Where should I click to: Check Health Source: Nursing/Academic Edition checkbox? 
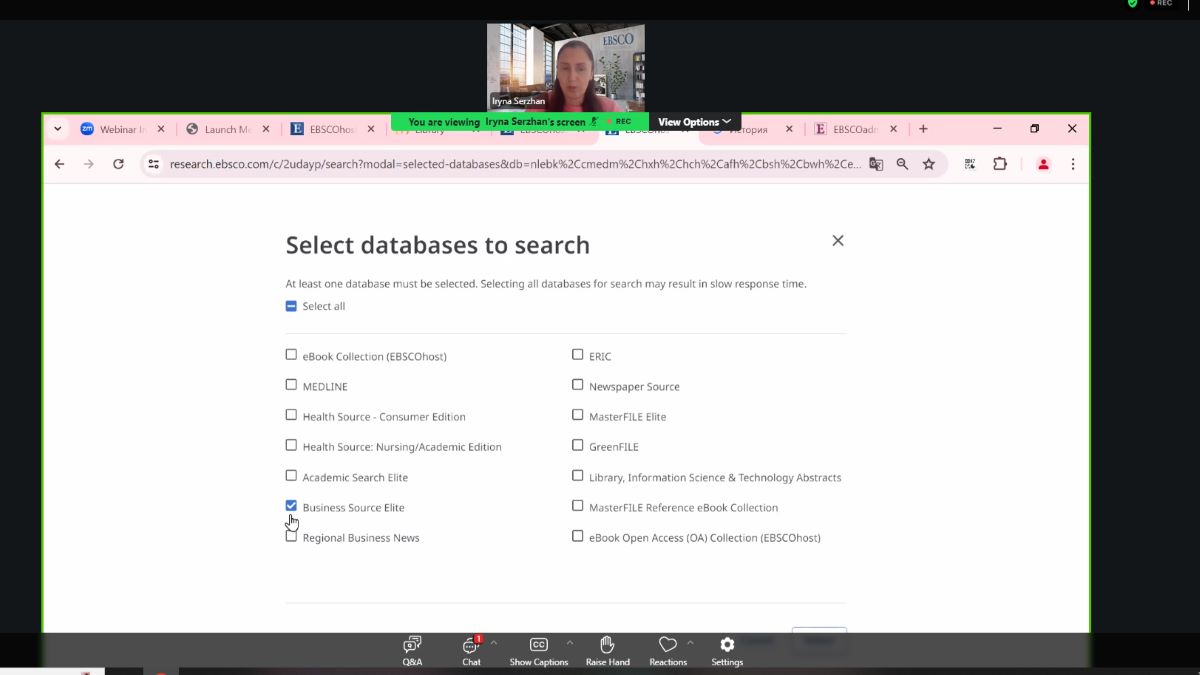291,445
